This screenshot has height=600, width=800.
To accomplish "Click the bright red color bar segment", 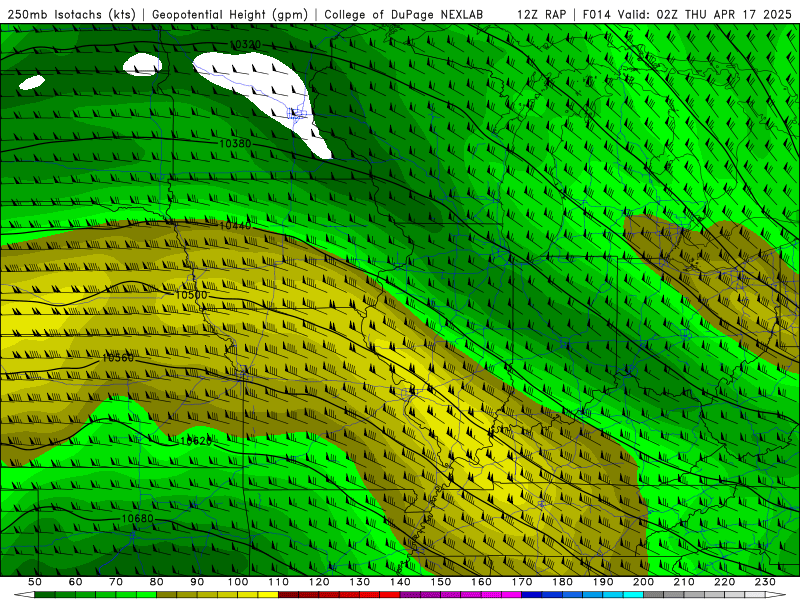I will click(390, 595).
